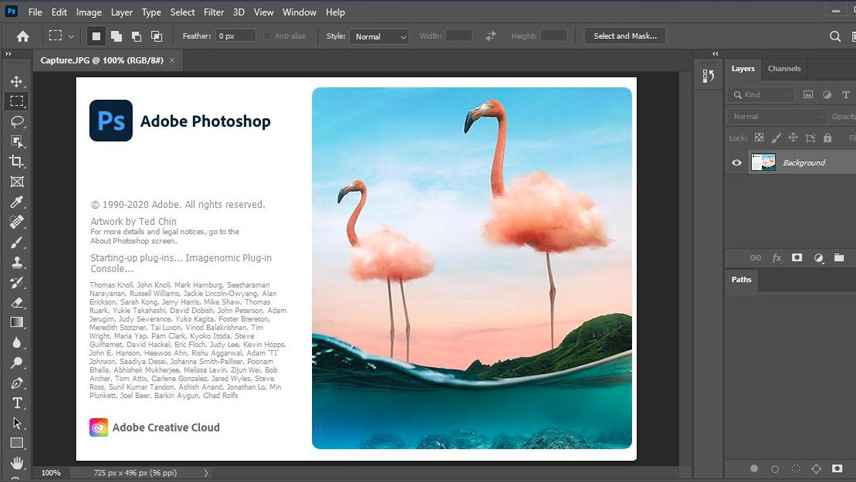Open the marquee tool preset picker arrow
Viewport: 856px width, 482px height.
[x=71, y=37]
